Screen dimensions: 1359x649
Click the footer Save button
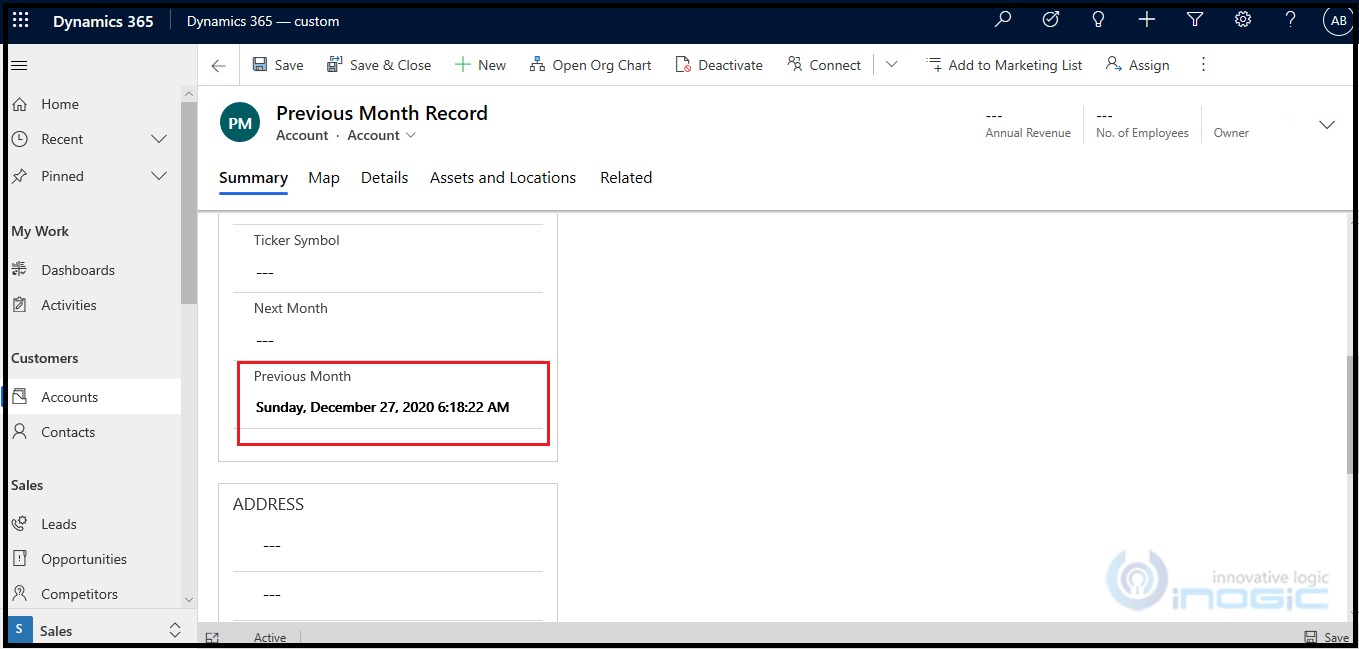(1326, 637)
